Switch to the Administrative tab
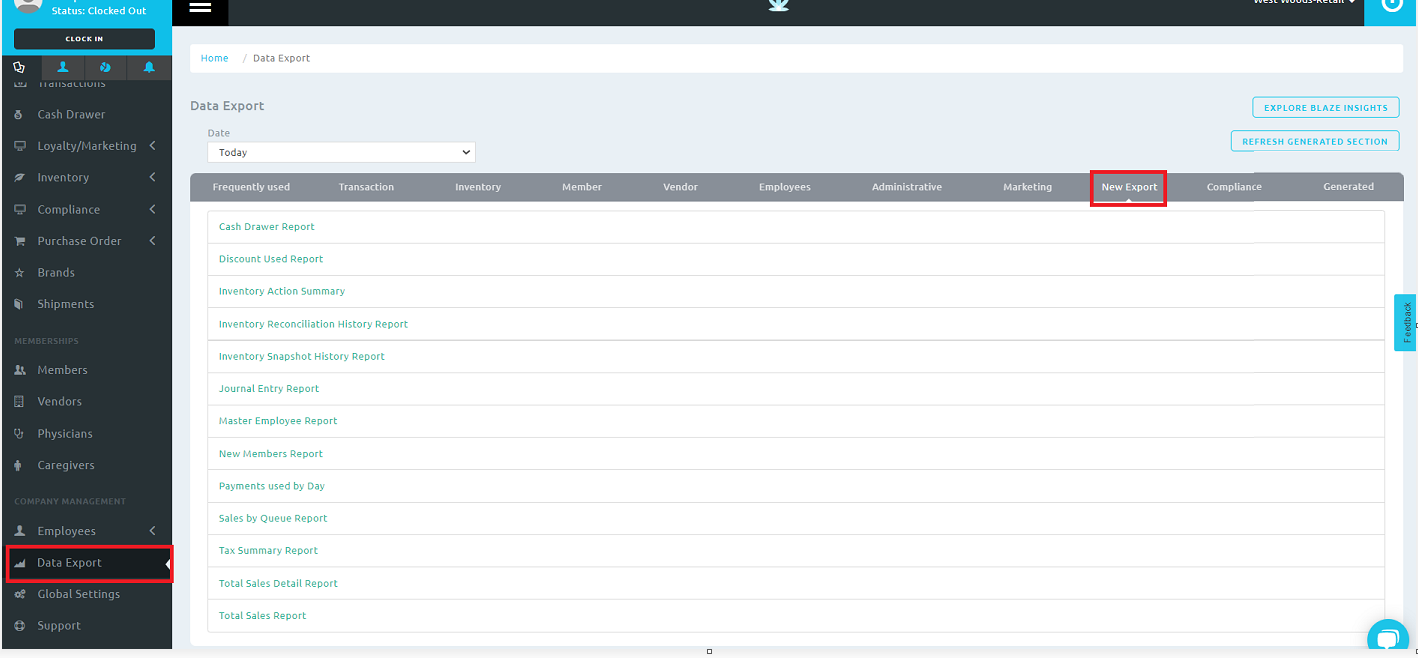The height and width of the screenshot is (658, 1418). pos(907,187)
